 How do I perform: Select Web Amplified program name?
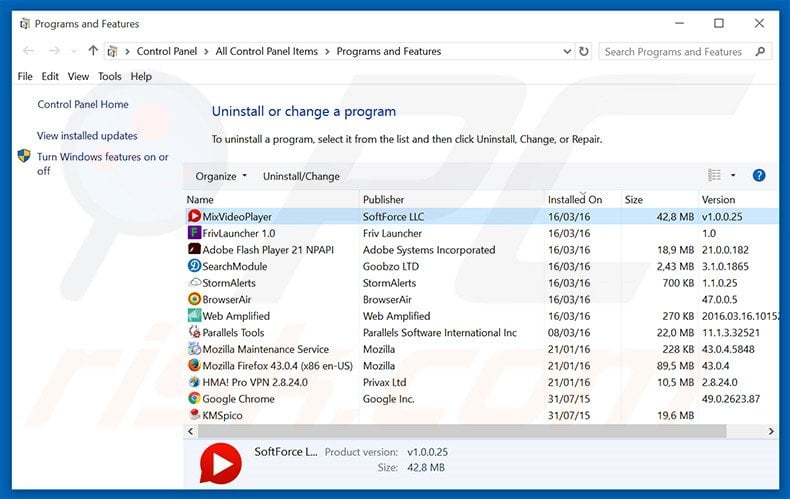point(236,316)
